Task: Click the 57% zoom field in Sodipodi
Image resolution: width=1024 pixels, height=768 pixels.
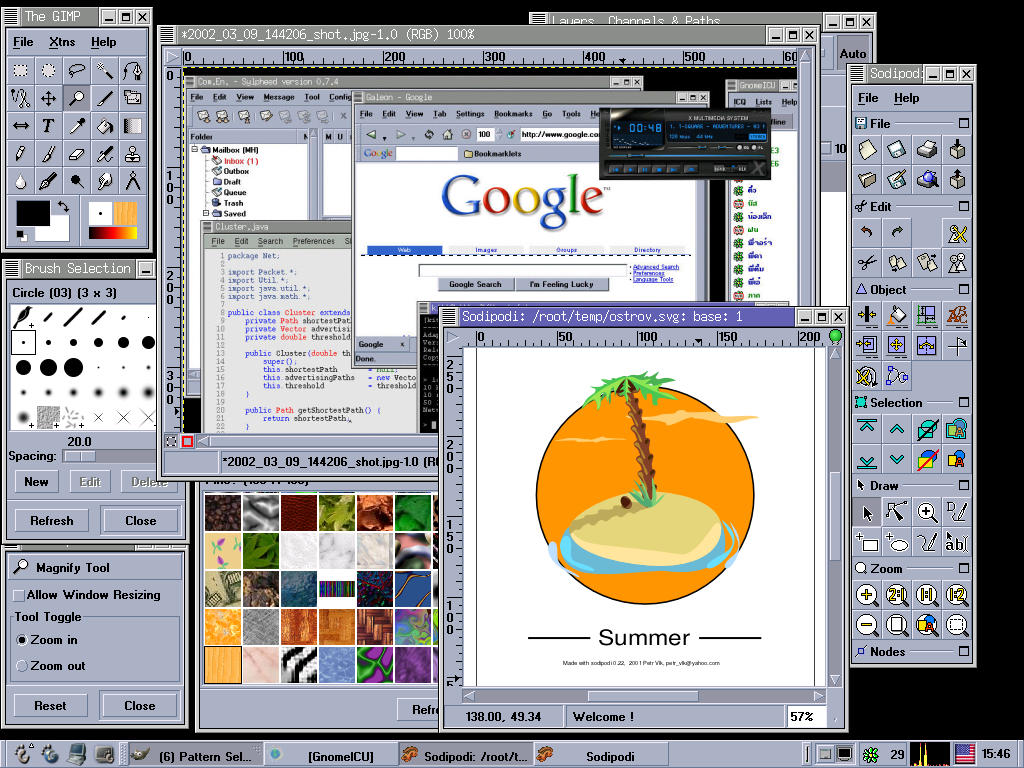Action: click(806, 716)
